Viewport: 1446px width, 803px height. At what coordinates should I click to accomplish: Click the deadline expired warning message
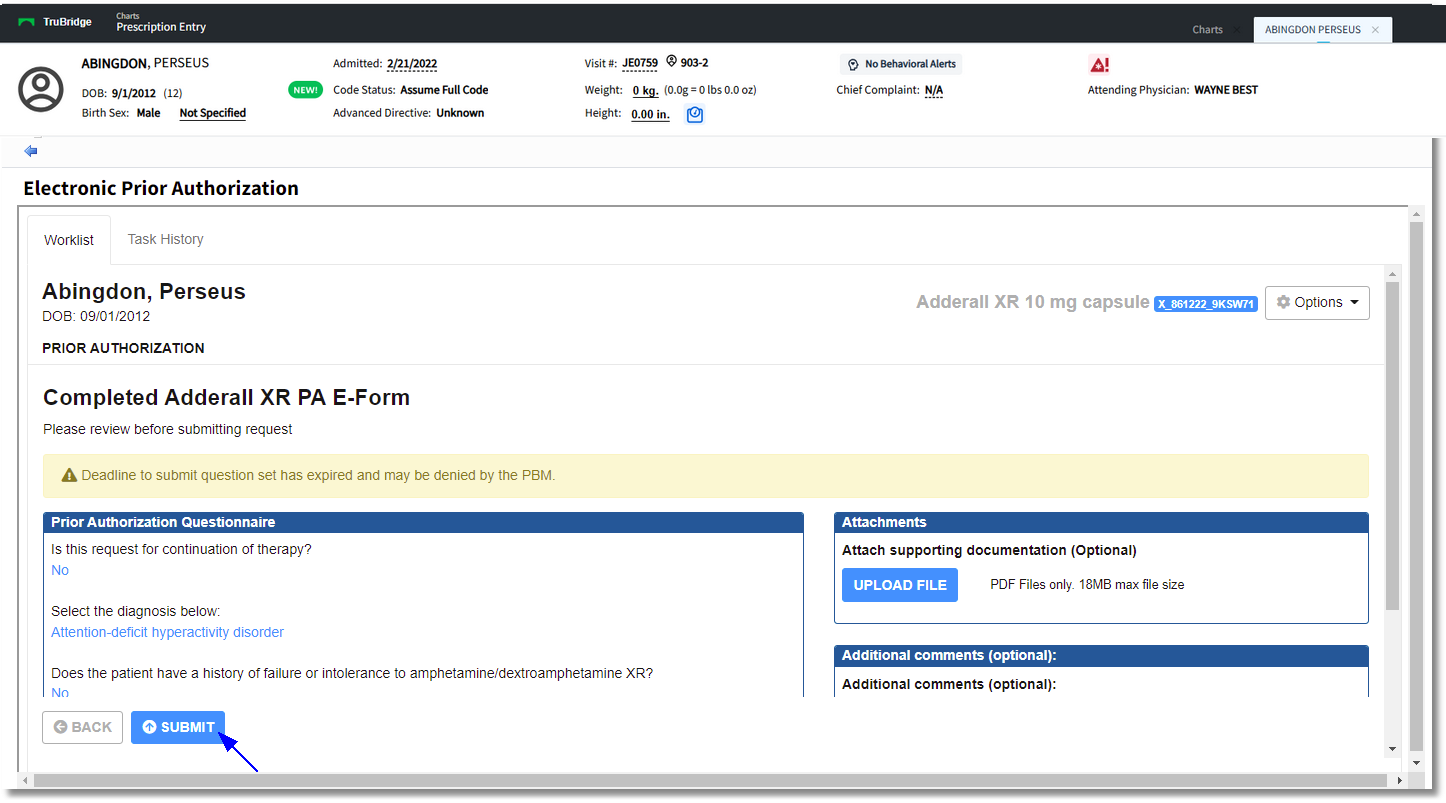click(x=706, y=476)
